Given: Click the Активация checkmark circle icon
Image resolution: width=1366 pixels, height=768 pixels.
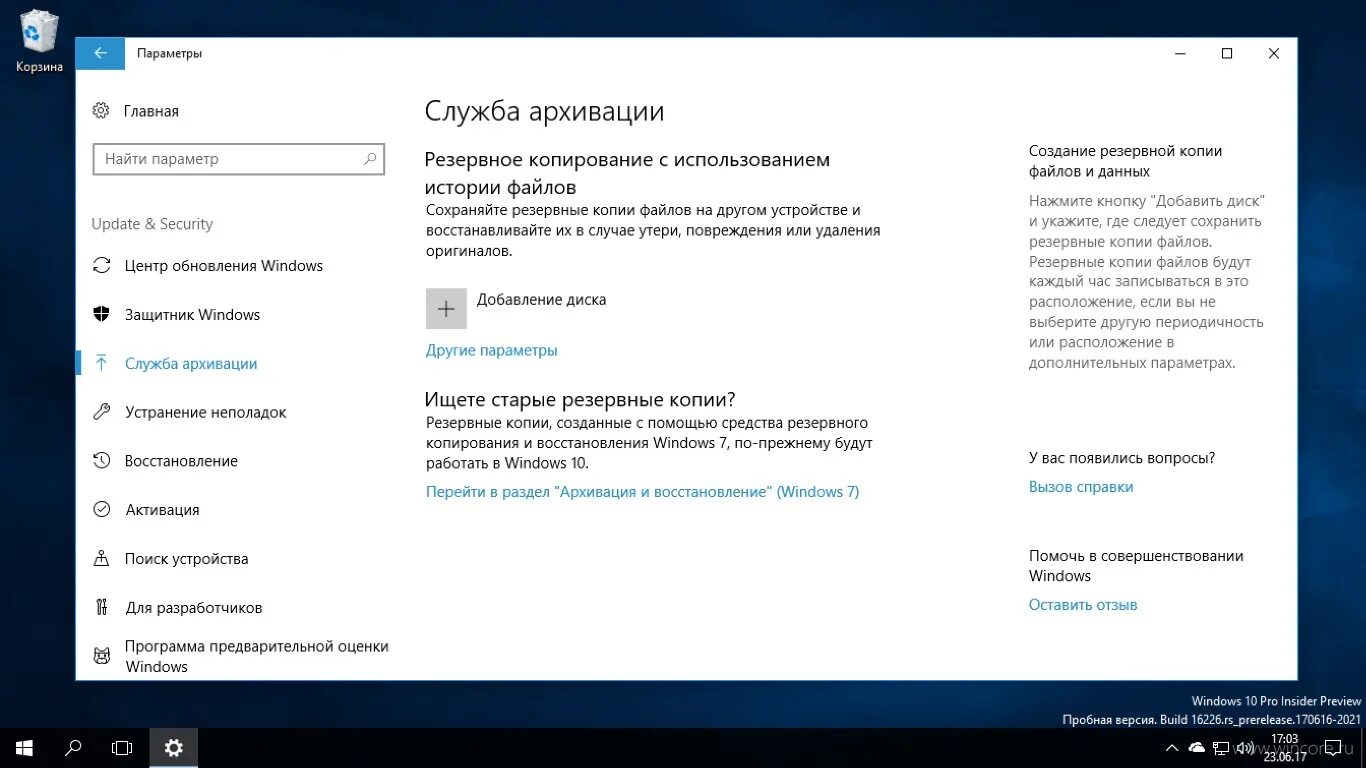Looking at the screenshot, I should pos(101,509).
